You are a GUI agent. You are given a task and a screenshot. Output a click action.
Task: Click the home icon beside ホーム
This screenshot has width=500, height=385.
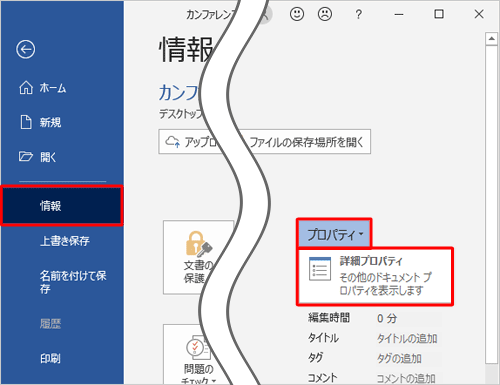pos(26,88)
